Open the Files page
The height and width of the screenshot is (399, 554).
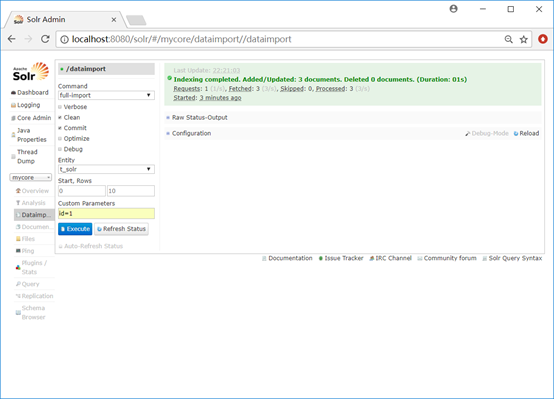[25, 239]
